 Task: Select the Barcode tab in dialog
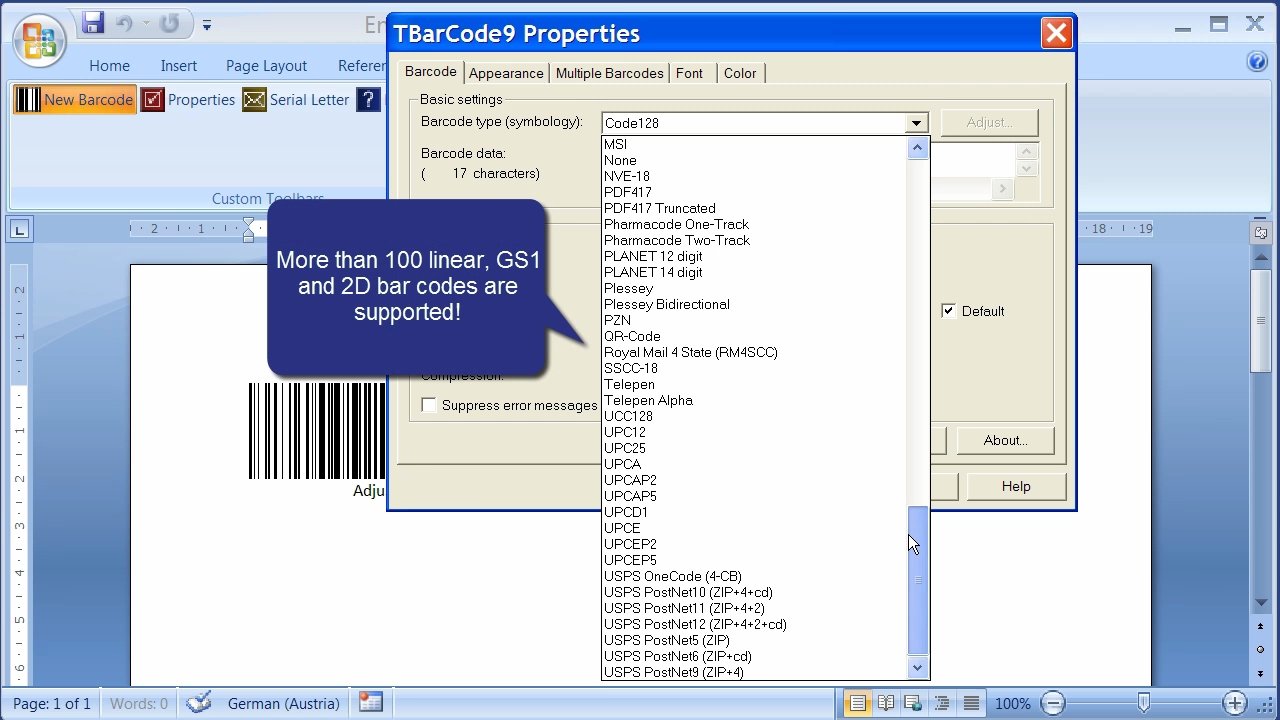tap(431, 72)
